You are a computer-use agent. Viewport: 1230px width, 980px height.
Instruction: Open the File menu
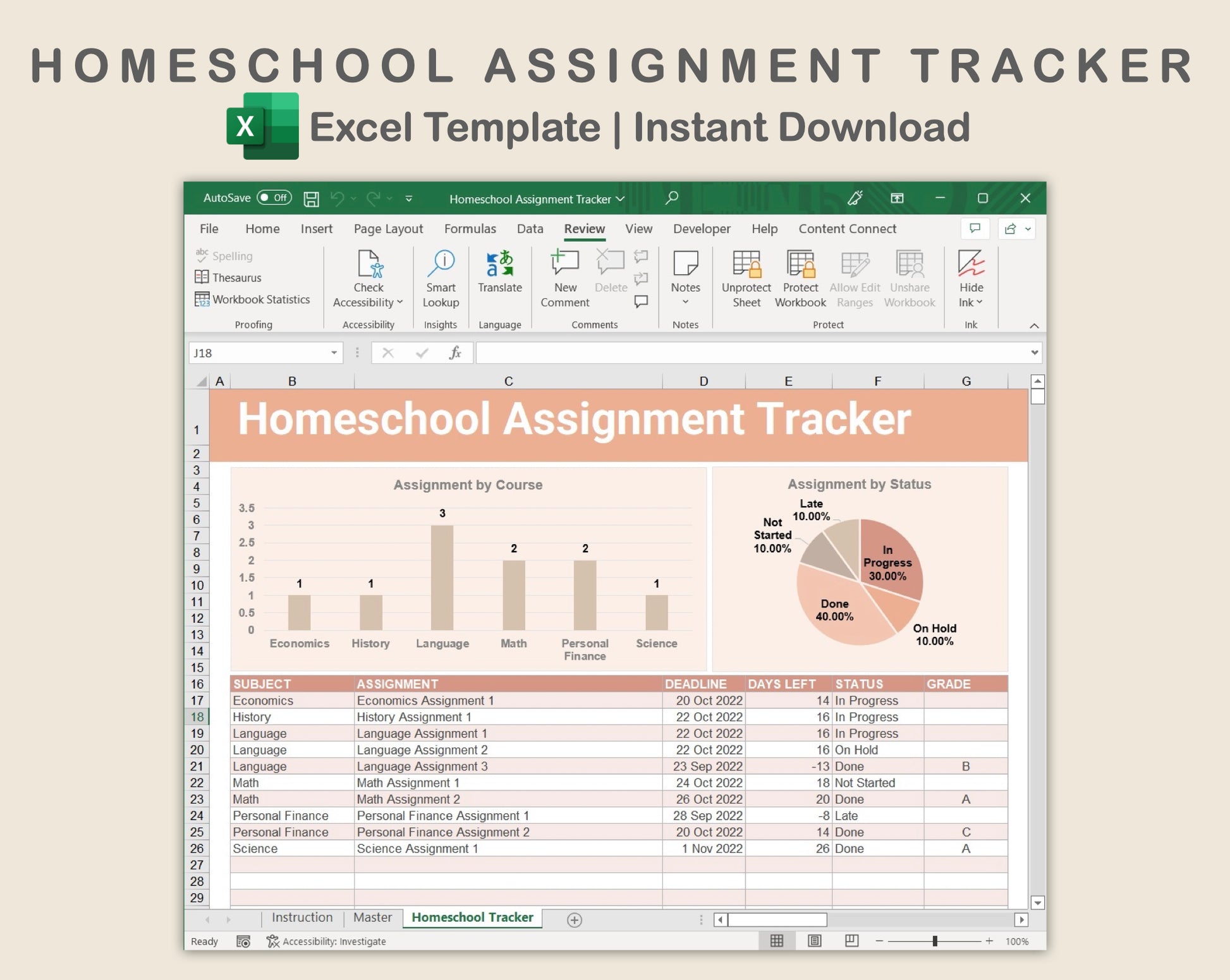[209, 229]
